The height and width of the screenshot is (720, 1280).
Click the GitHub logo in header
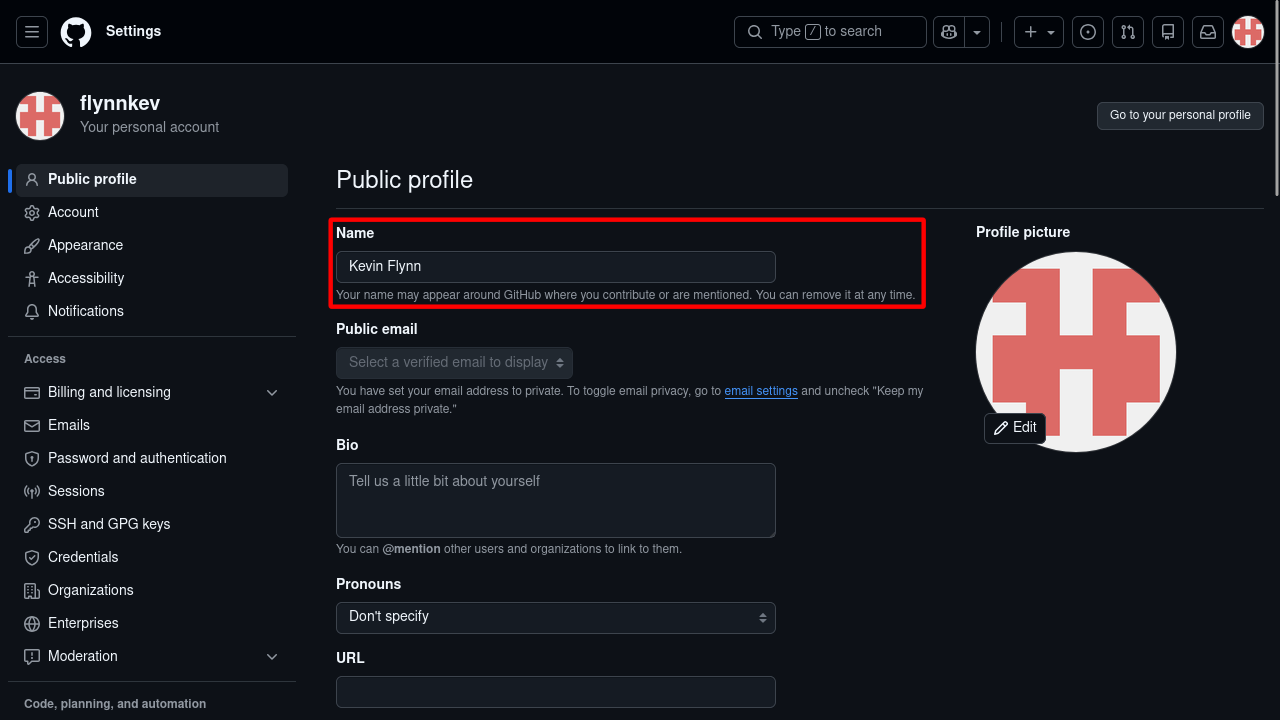pos(76,32)
